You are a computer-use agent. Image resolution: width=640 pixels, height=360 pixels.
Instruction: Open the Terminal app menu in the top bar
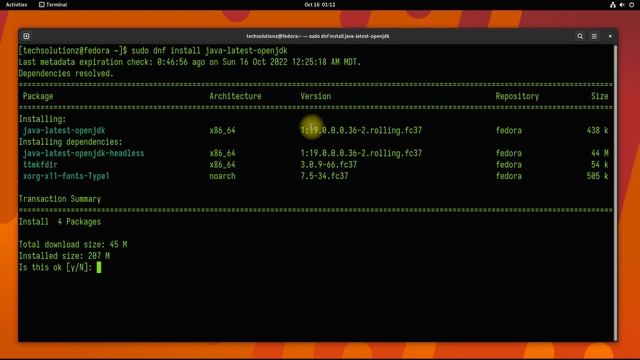[53, 4]
